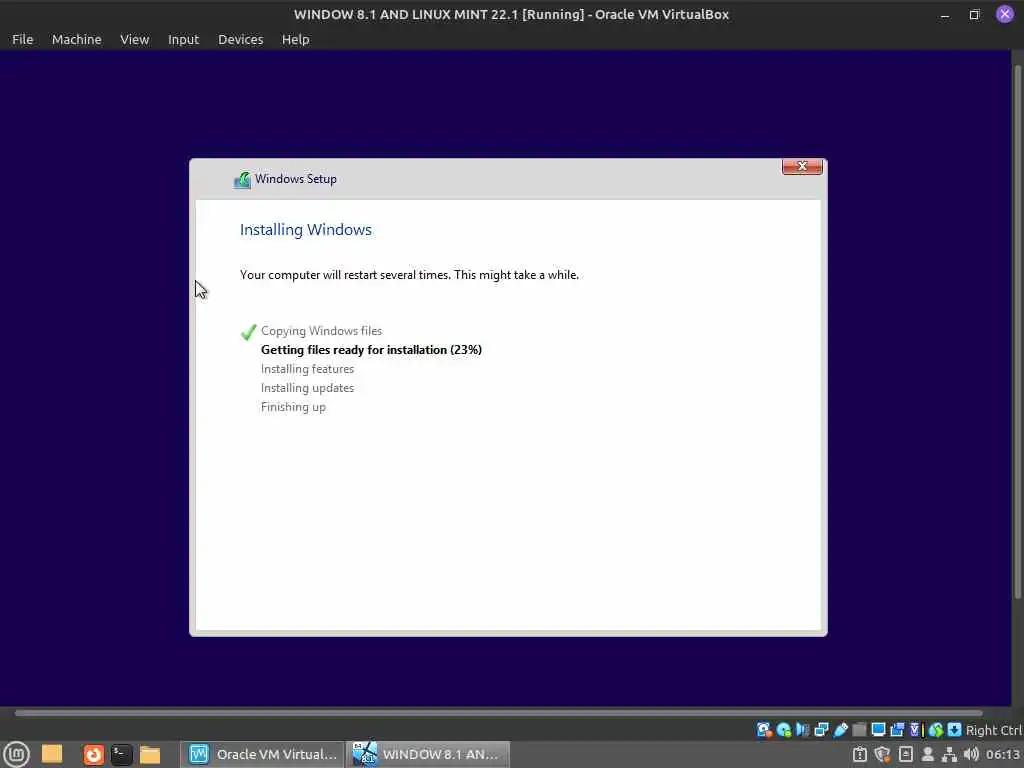Click the optical disc indicator icon
The height and width of the screenshot is (768, 1024).
(784, 729)
